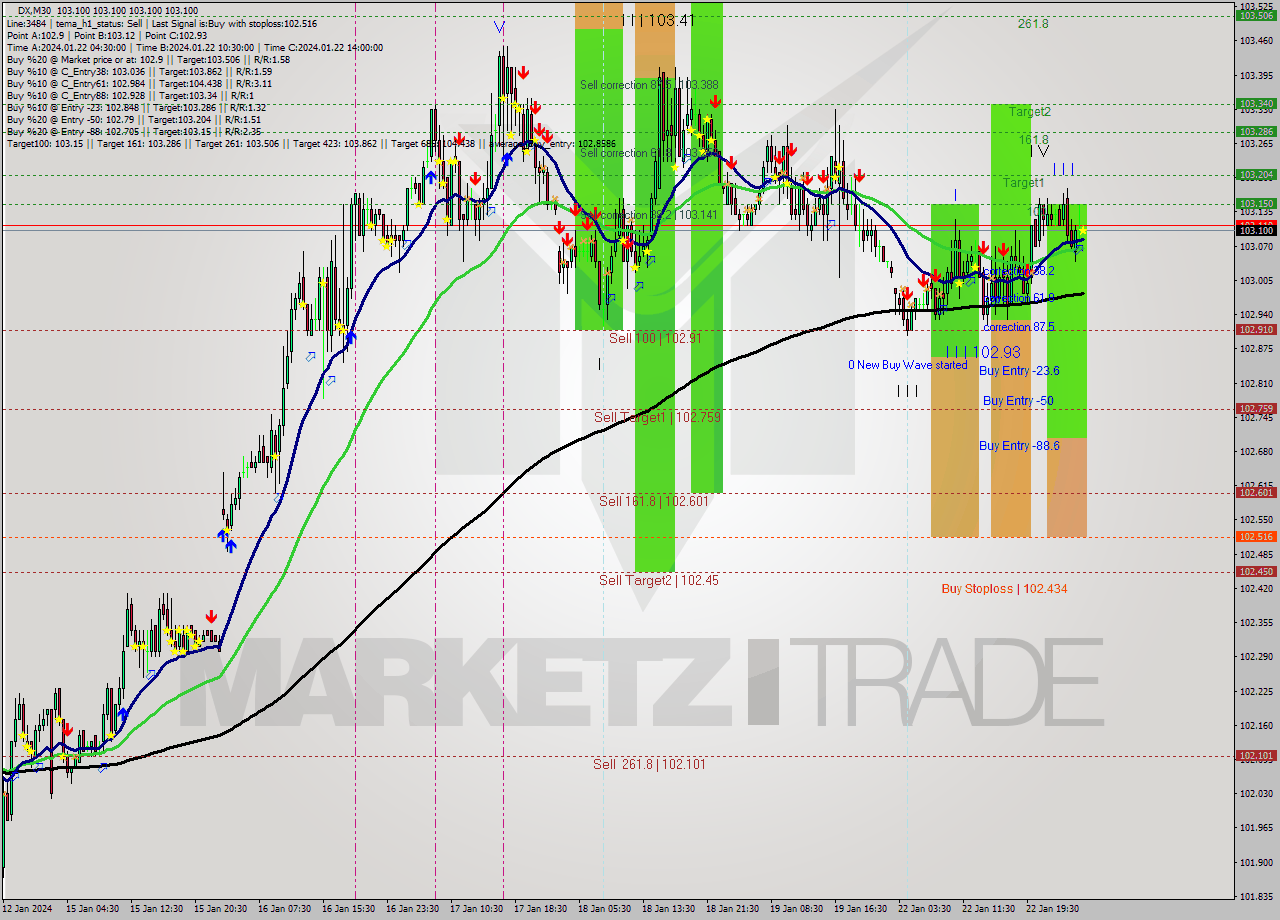1280x920 pixels.
Task: Select the 102.680 price axis tick
Action: tap(1256, 451)
